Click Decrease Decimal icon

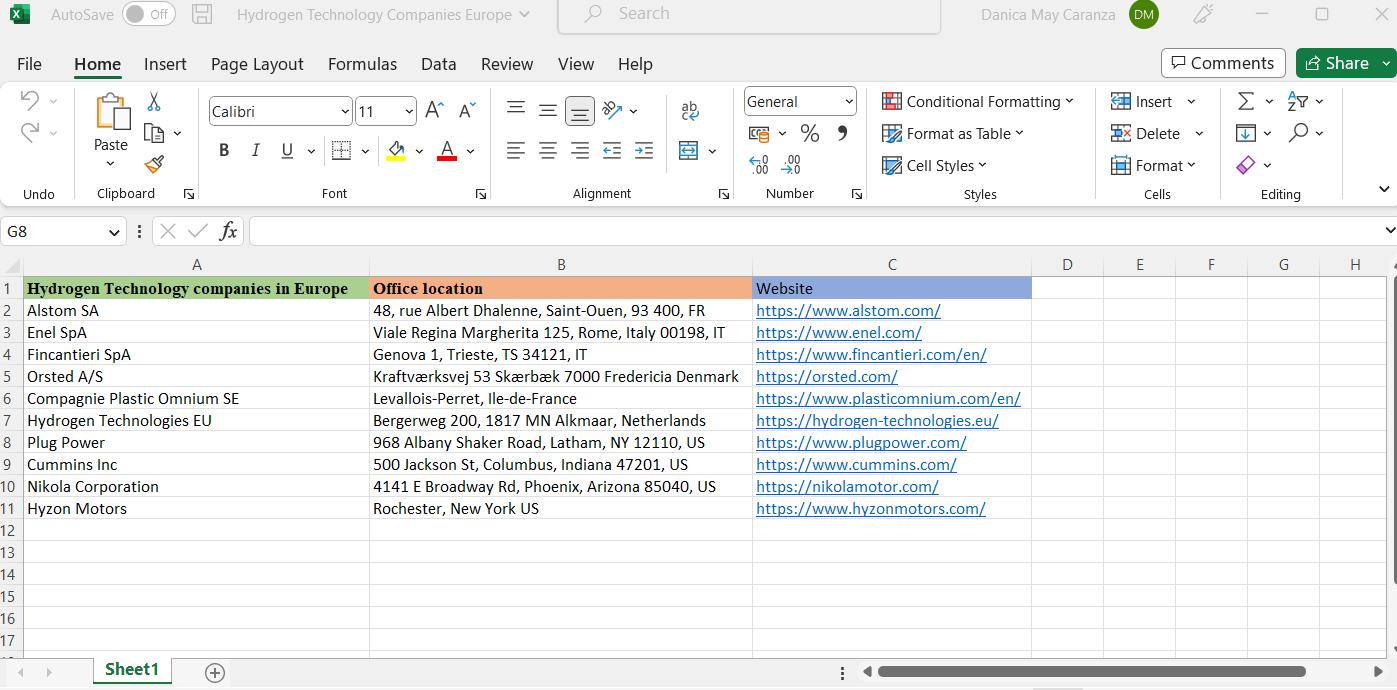click(x=791, y=165)
